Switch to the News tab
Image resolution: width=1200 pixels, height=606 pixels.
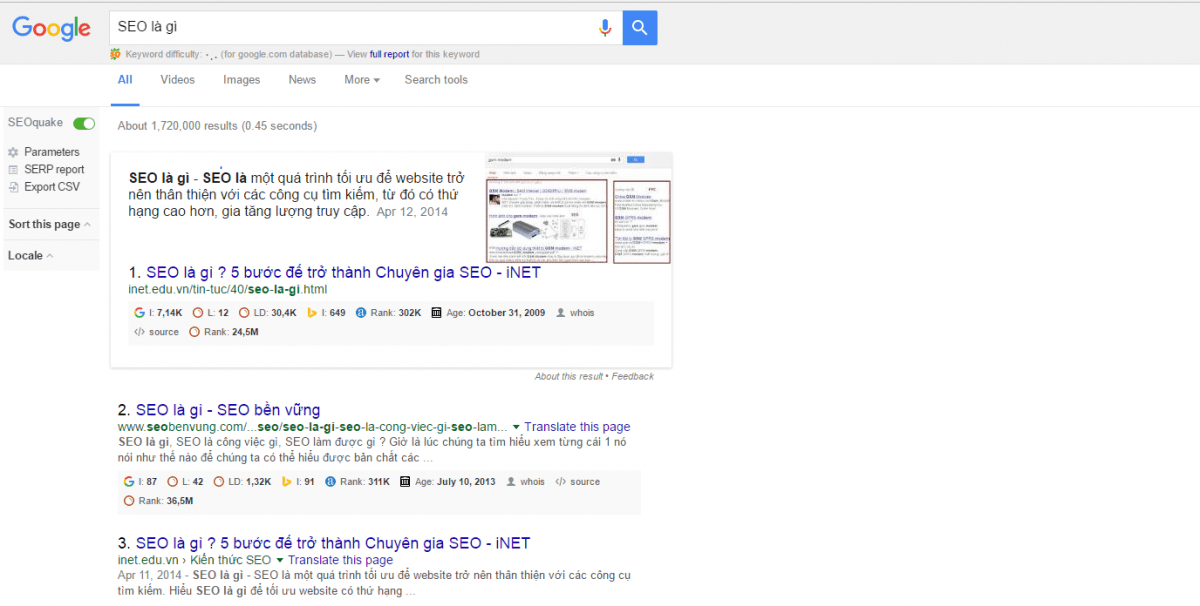click(x=302, y=80)
